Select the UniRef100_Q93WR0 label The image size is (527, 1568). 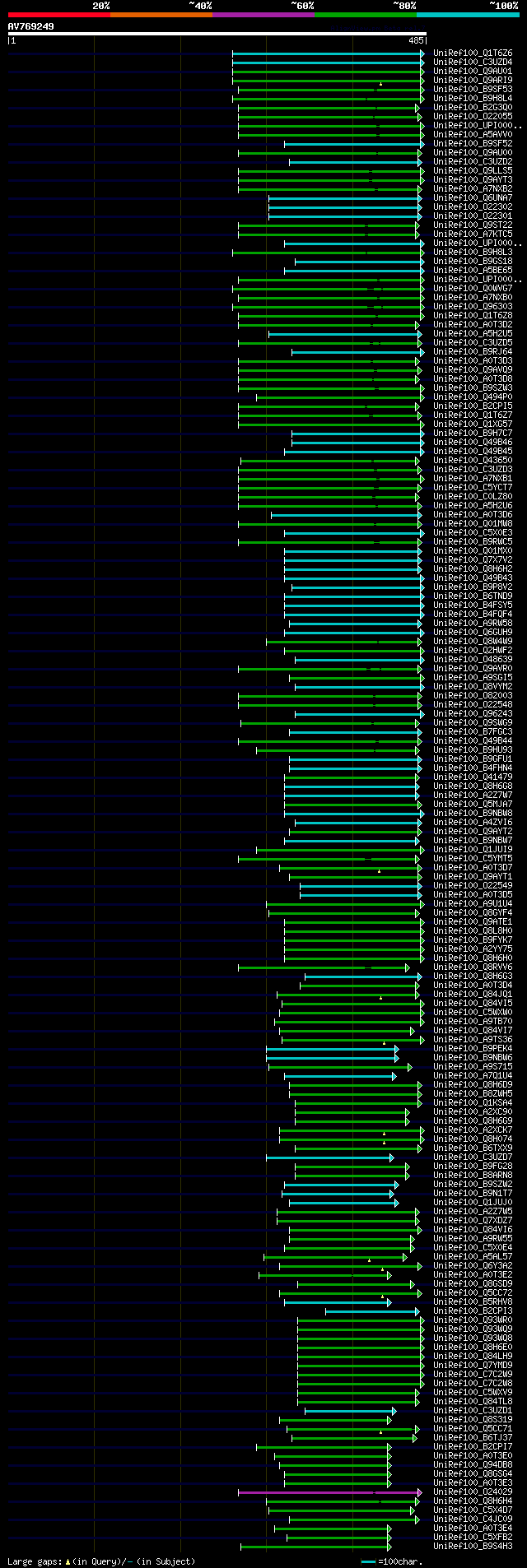[x=473, y=1320]
